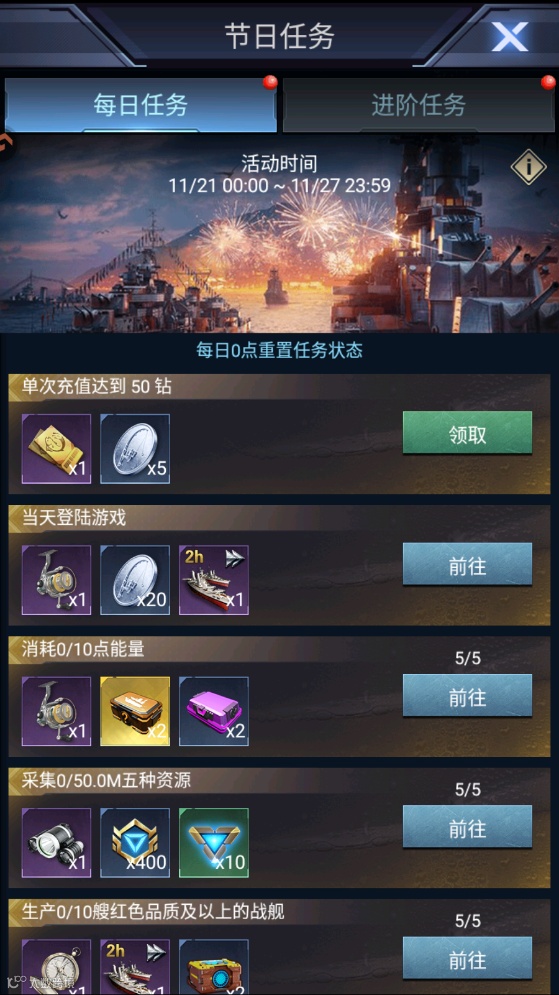Viewport: 559px width, 995px height.
Task: Close the 节日任务 panel with X
Action: coord(510,37)
